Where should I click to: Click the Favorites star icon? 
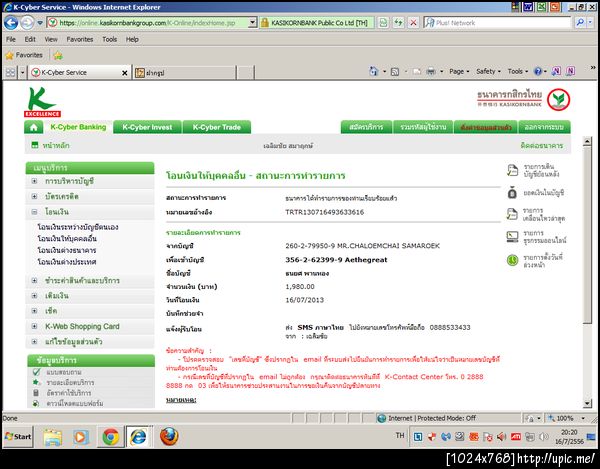(x=10, y=55)
